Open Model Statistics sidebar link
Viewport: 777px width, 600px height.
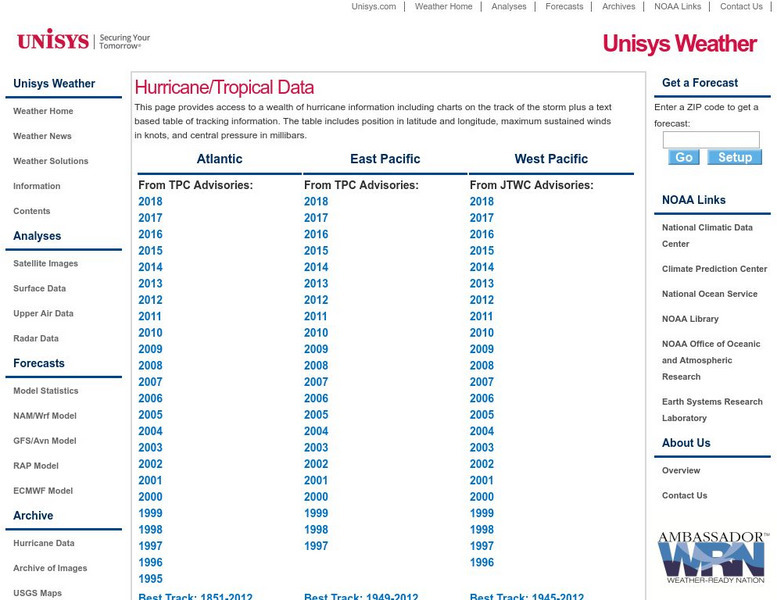click(x=46, y=391)
